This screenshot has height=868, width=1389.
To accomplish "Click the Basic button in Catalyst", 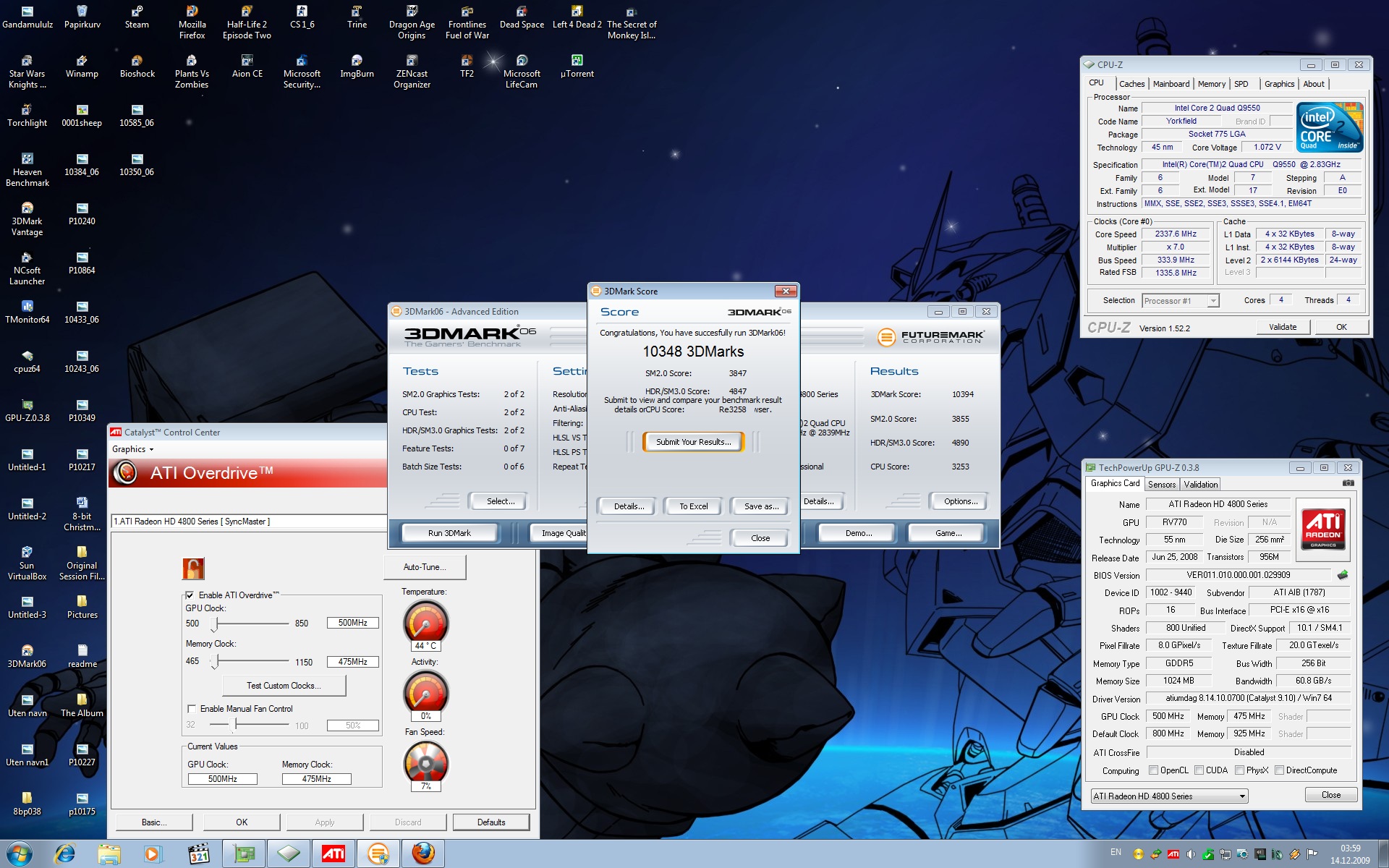I will click(x=154, y=822).
